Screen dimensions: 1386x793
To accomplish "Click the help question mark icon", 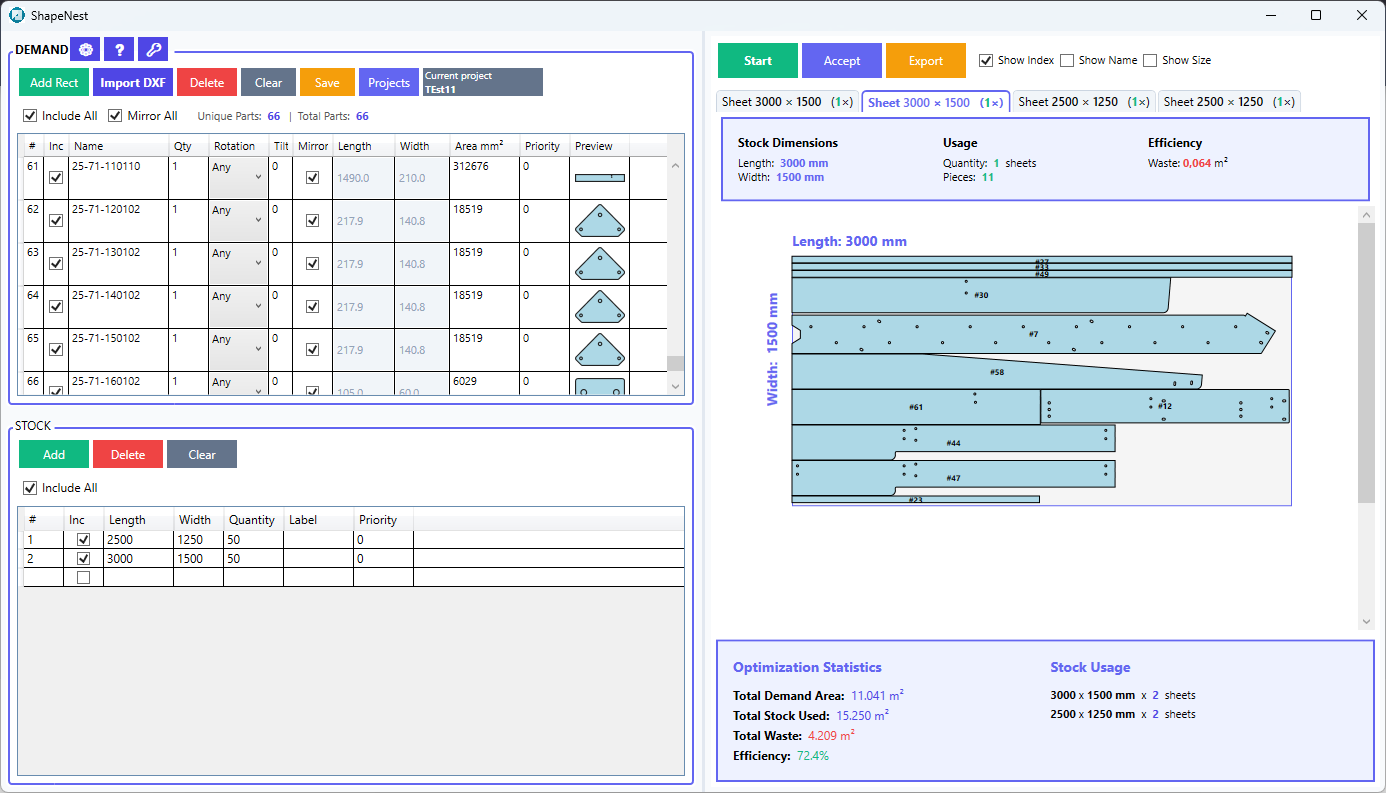I will pyautogui.click(x=119, y=48).
